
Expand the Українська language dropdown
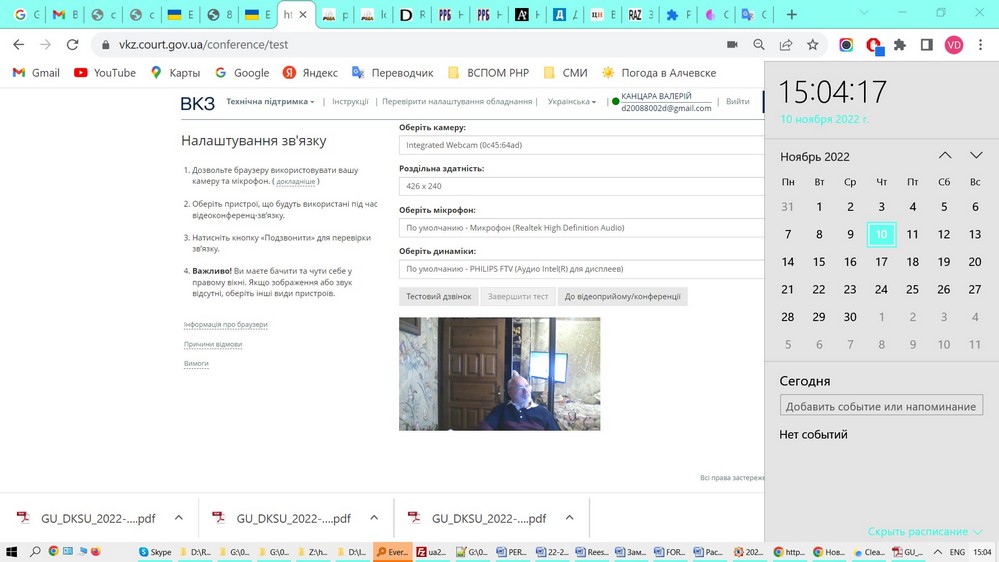click(x=571, y=101)
